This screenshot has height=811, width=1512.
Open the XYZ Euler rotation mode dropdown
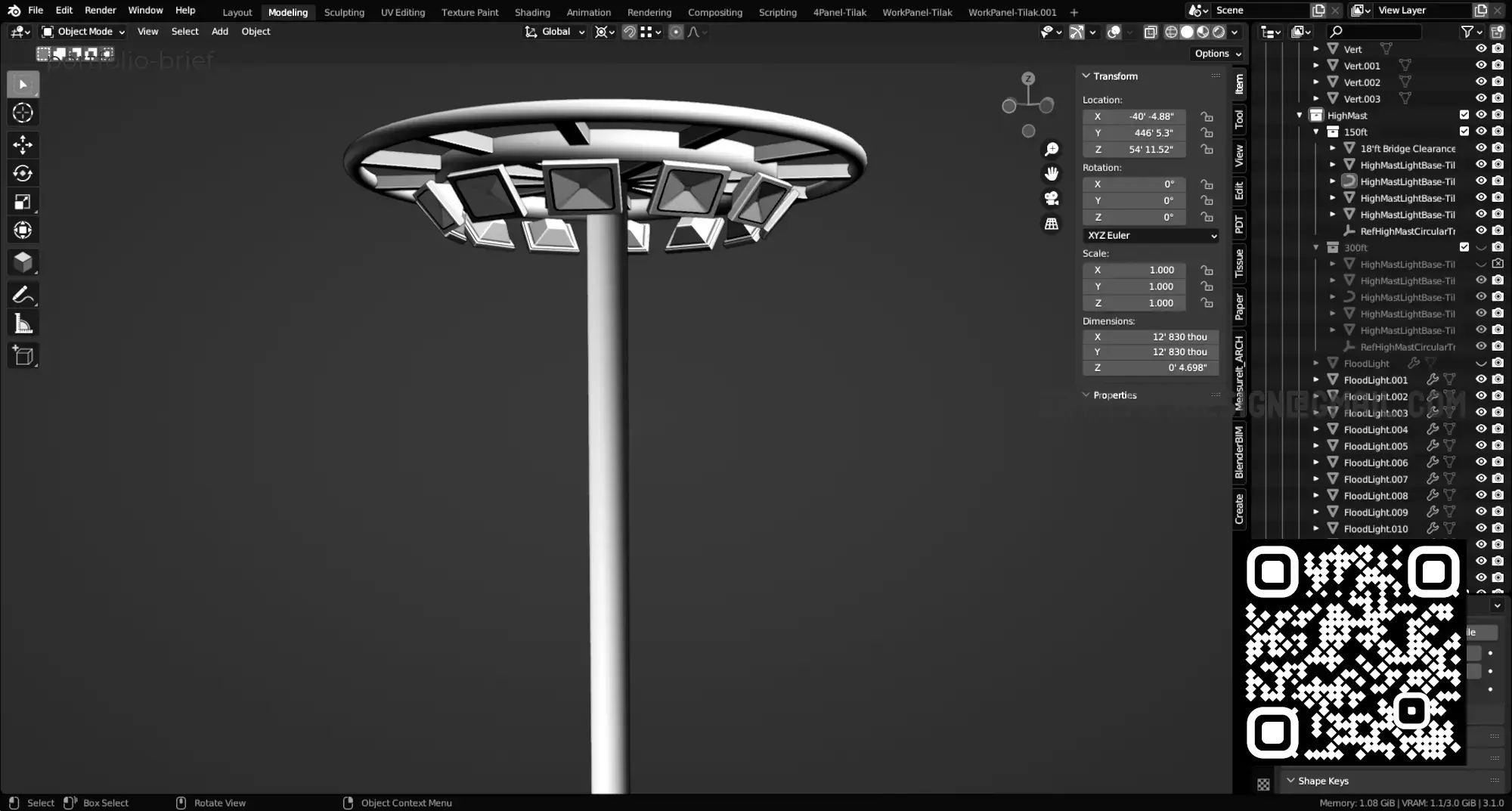(1151, 236)
